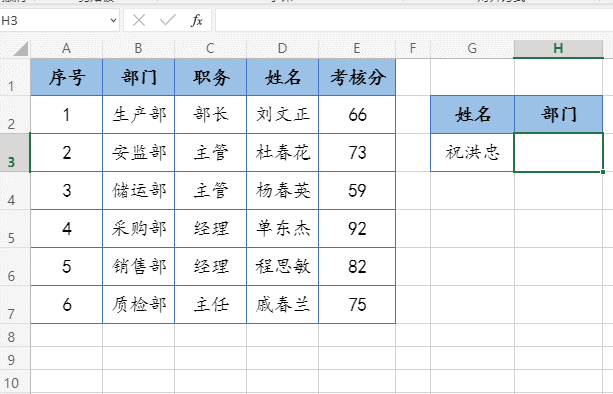Select row 1 header
The image size is (613, 394).
pos(15,77)
